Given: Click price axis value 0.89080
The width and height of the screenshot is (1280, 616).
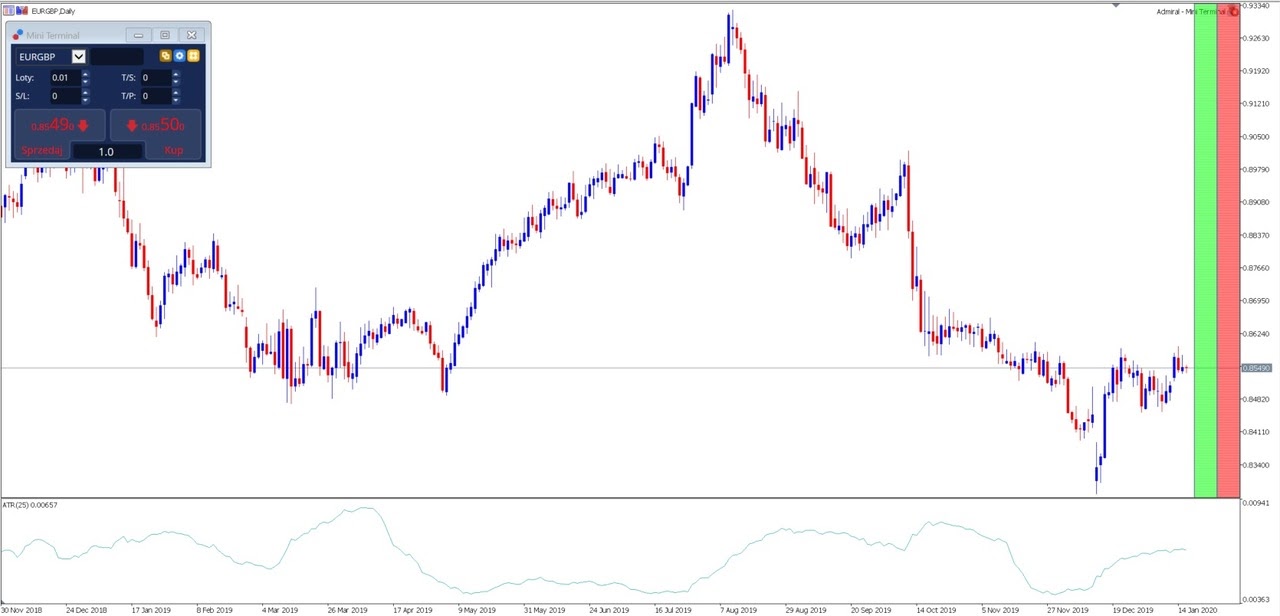Looking at the screenshot, I should click(x=1257, y=203).
